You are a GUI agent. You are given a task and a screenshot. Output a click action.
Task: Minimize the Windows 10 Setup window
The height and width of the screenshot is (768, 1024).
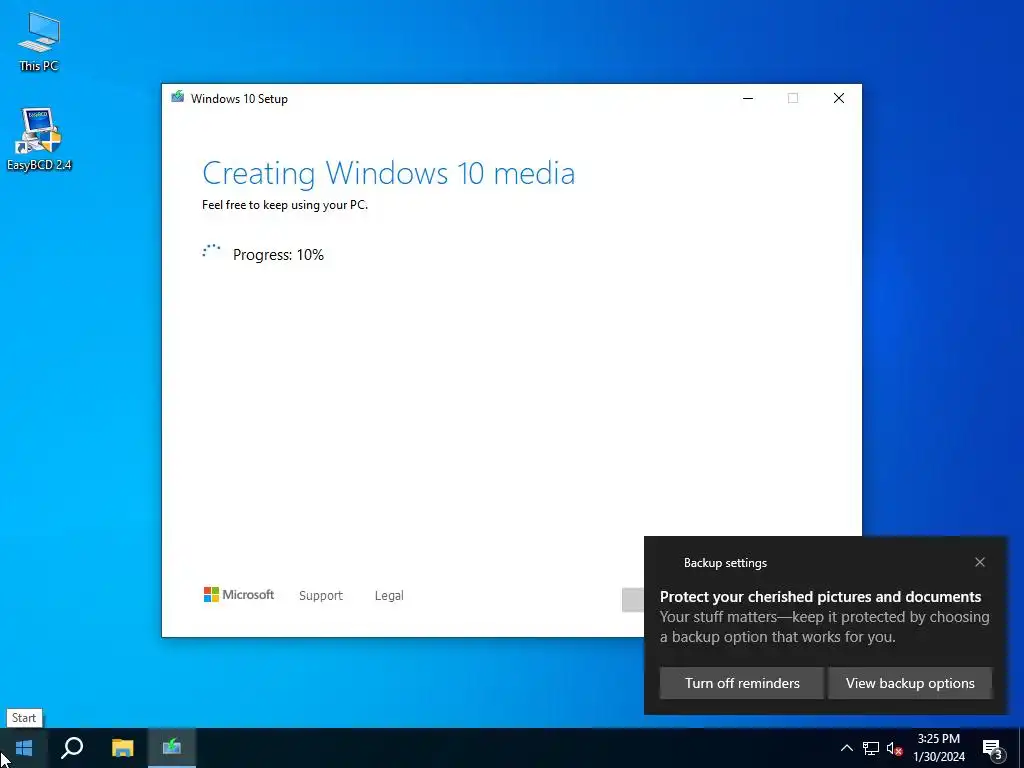(748, 98)
